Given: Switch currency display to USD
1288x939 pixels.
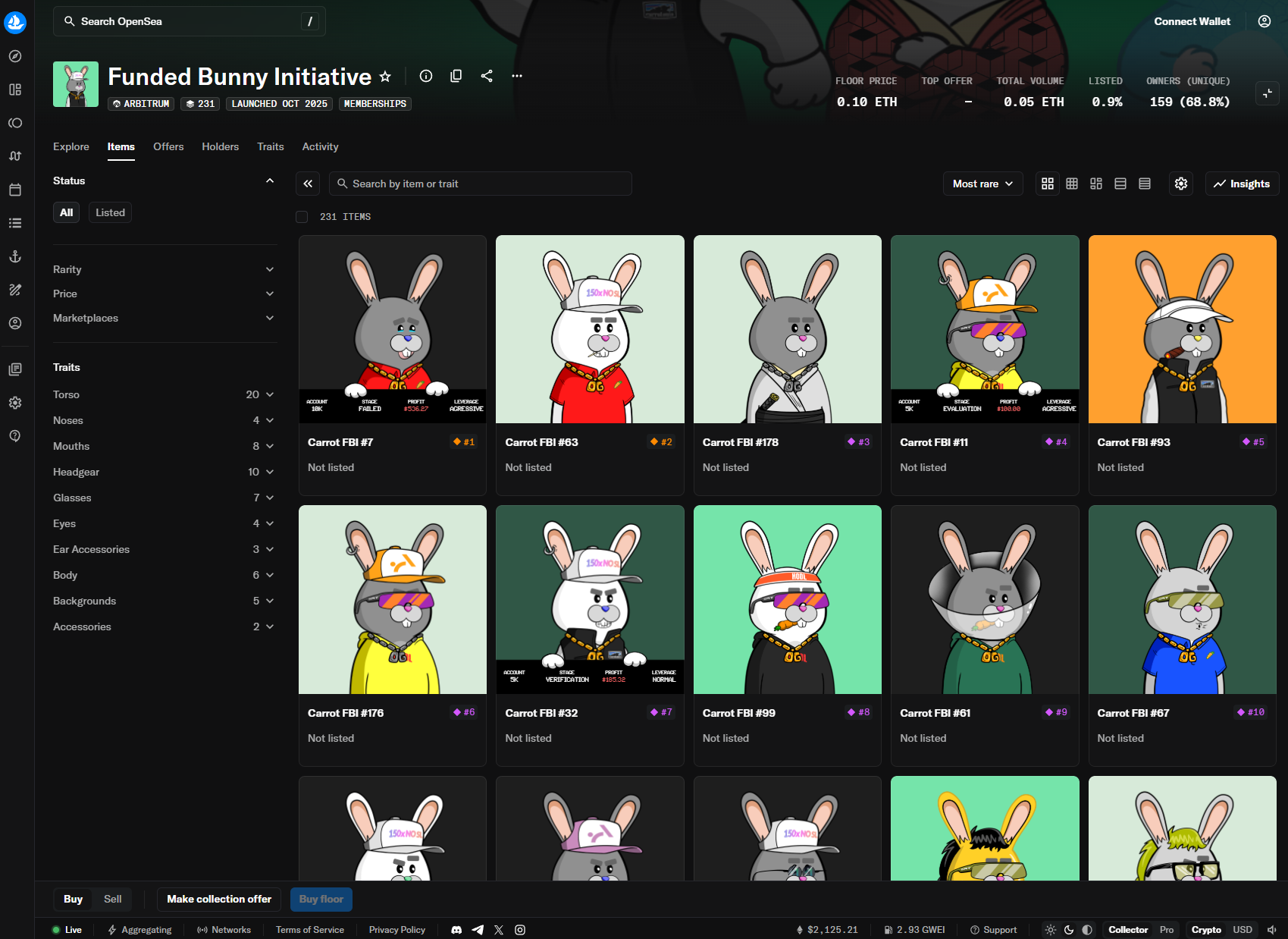Looking at the screenshot, I should point(1243,930).
